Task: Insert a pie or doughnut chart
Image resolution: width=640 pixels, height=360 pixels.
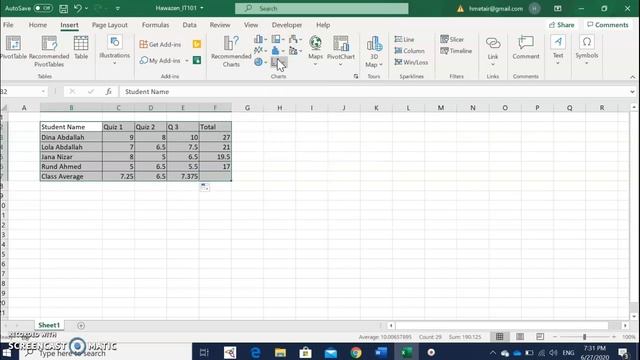Action: (260, 62)
